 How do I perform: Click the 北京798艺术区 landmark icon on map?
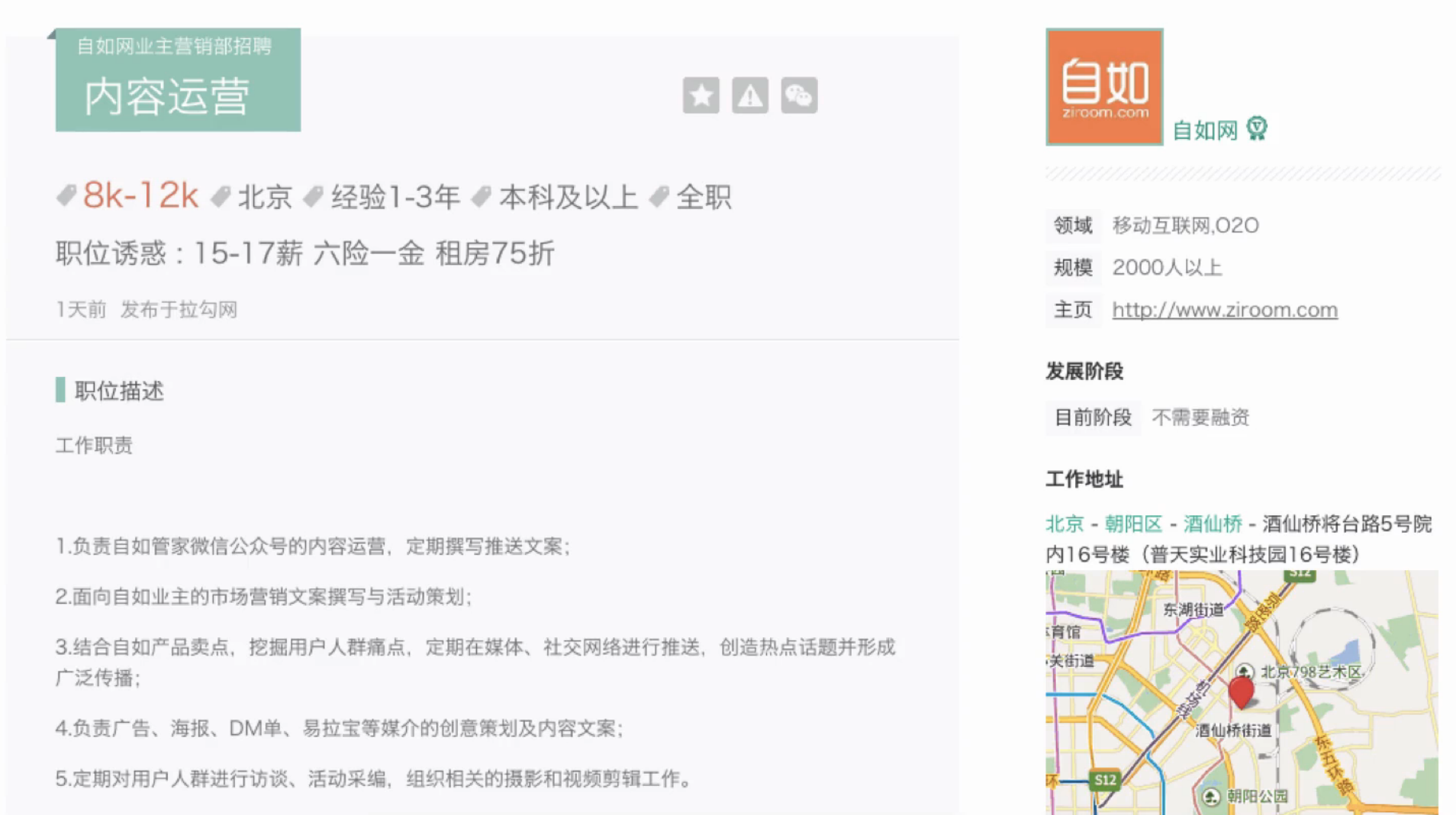coord(1245,672)
